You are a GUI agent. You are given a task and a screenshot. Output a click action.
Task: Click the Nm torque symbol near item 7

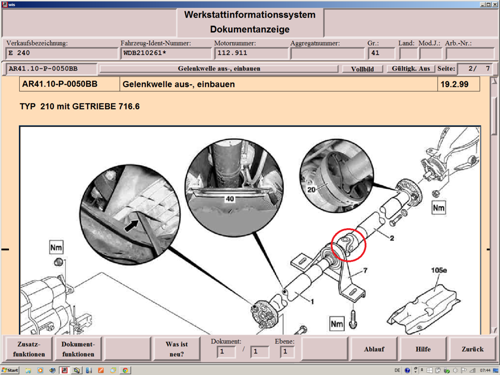click(337, 324)
